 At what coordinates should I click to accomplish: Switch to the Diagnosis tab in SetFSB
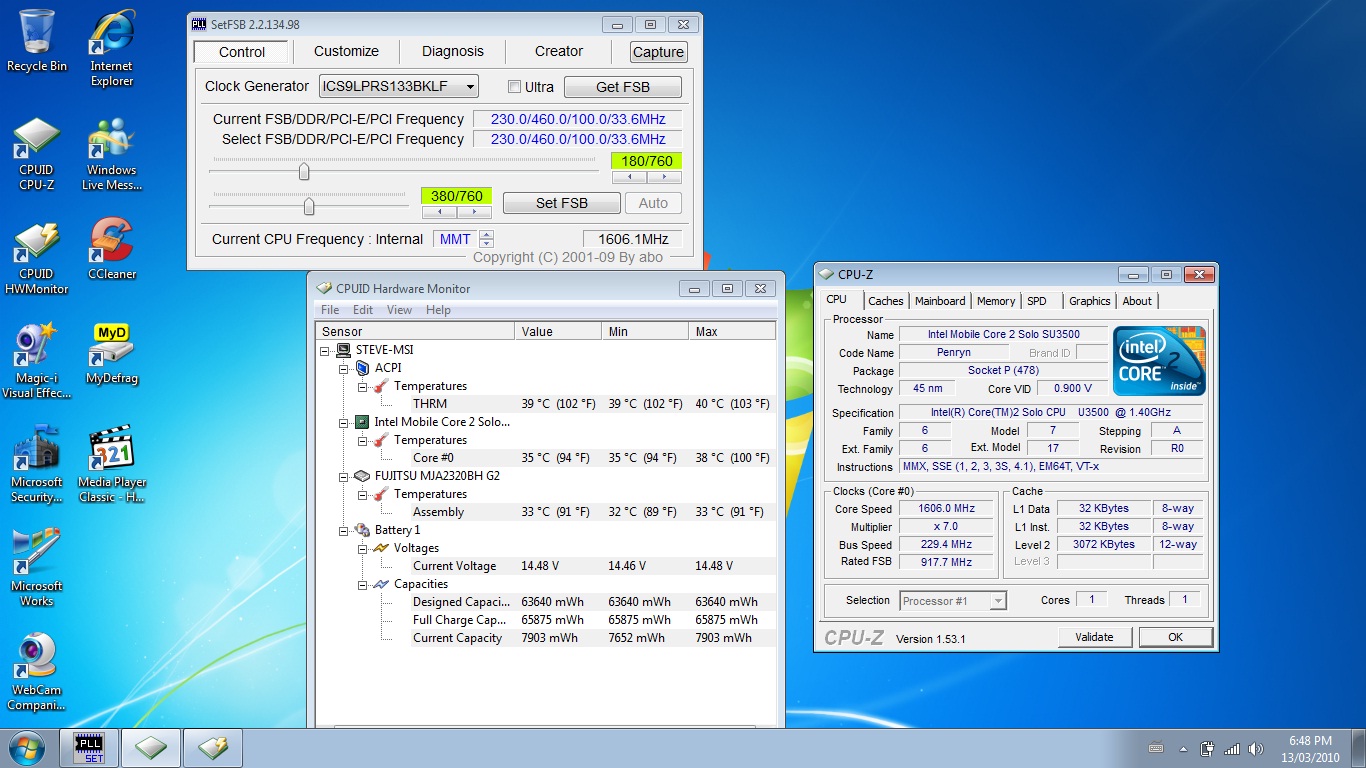(x=453, y=51)
